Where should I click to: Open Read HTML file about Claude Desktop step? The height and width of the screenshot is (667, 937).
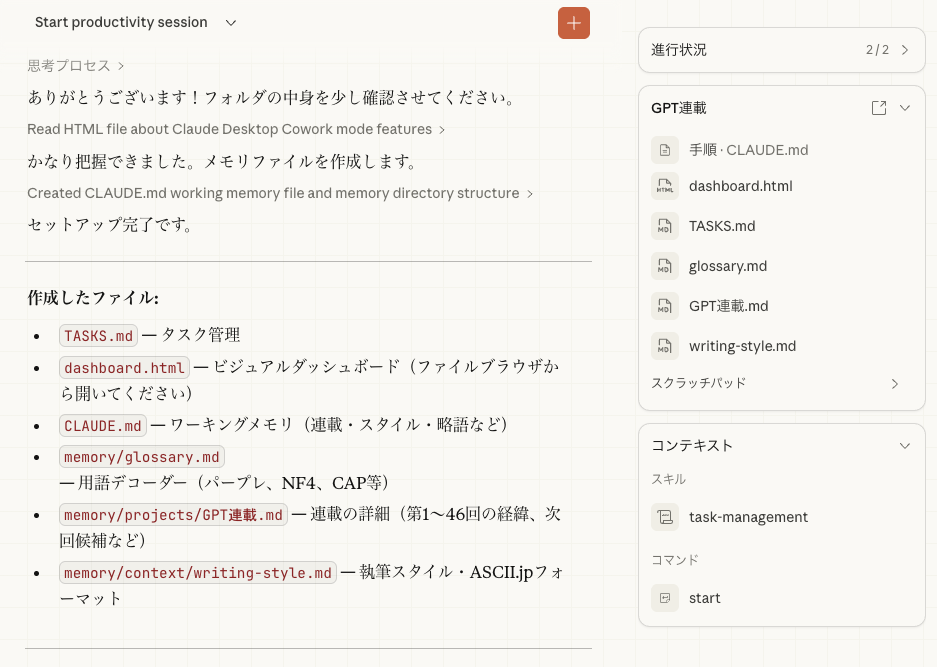coord(236,130)
